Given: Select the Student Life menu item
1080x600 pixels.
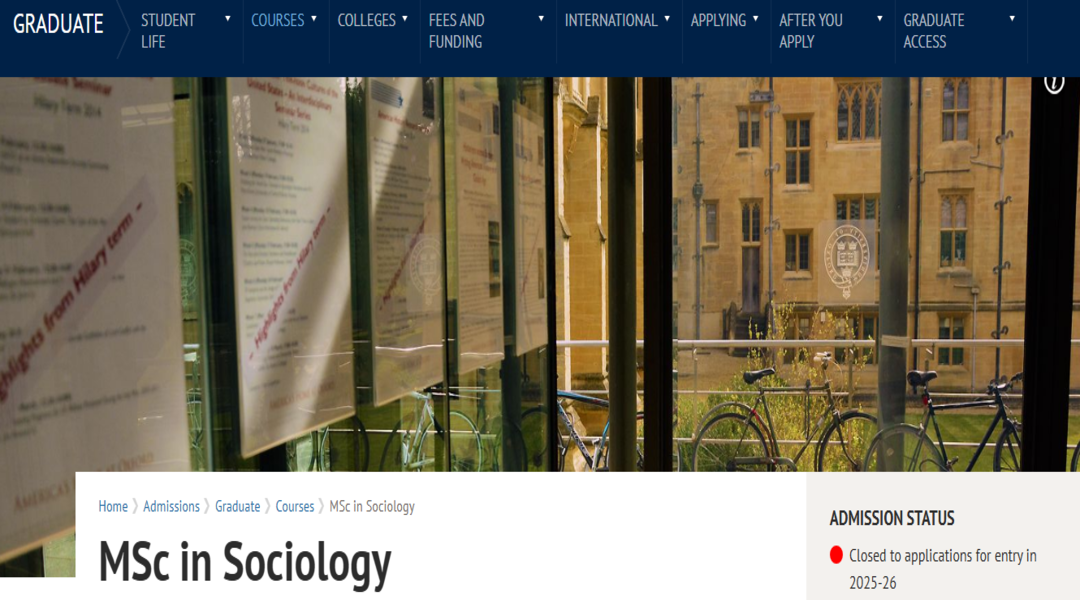Looking at the screenshot, I should 168,31.
